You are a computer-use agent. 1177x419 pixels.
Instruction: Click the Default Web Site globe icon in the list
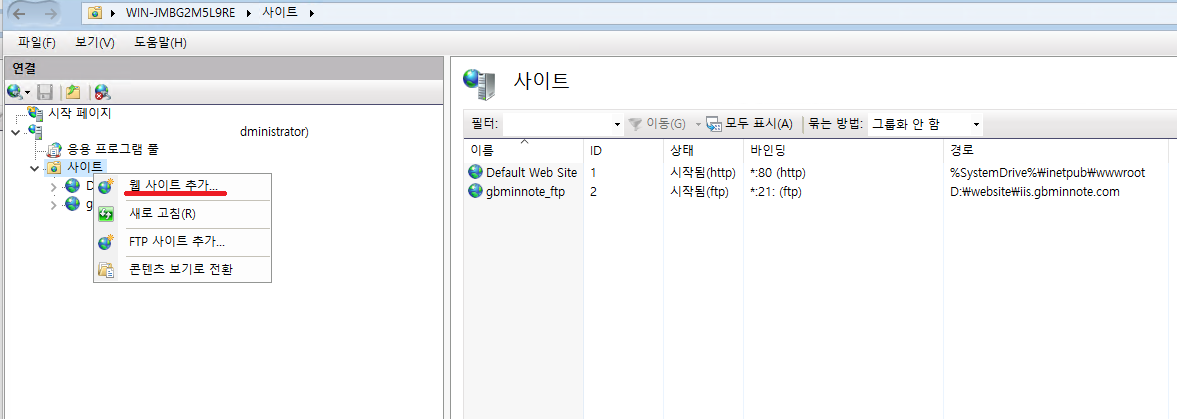coord(475,172)
